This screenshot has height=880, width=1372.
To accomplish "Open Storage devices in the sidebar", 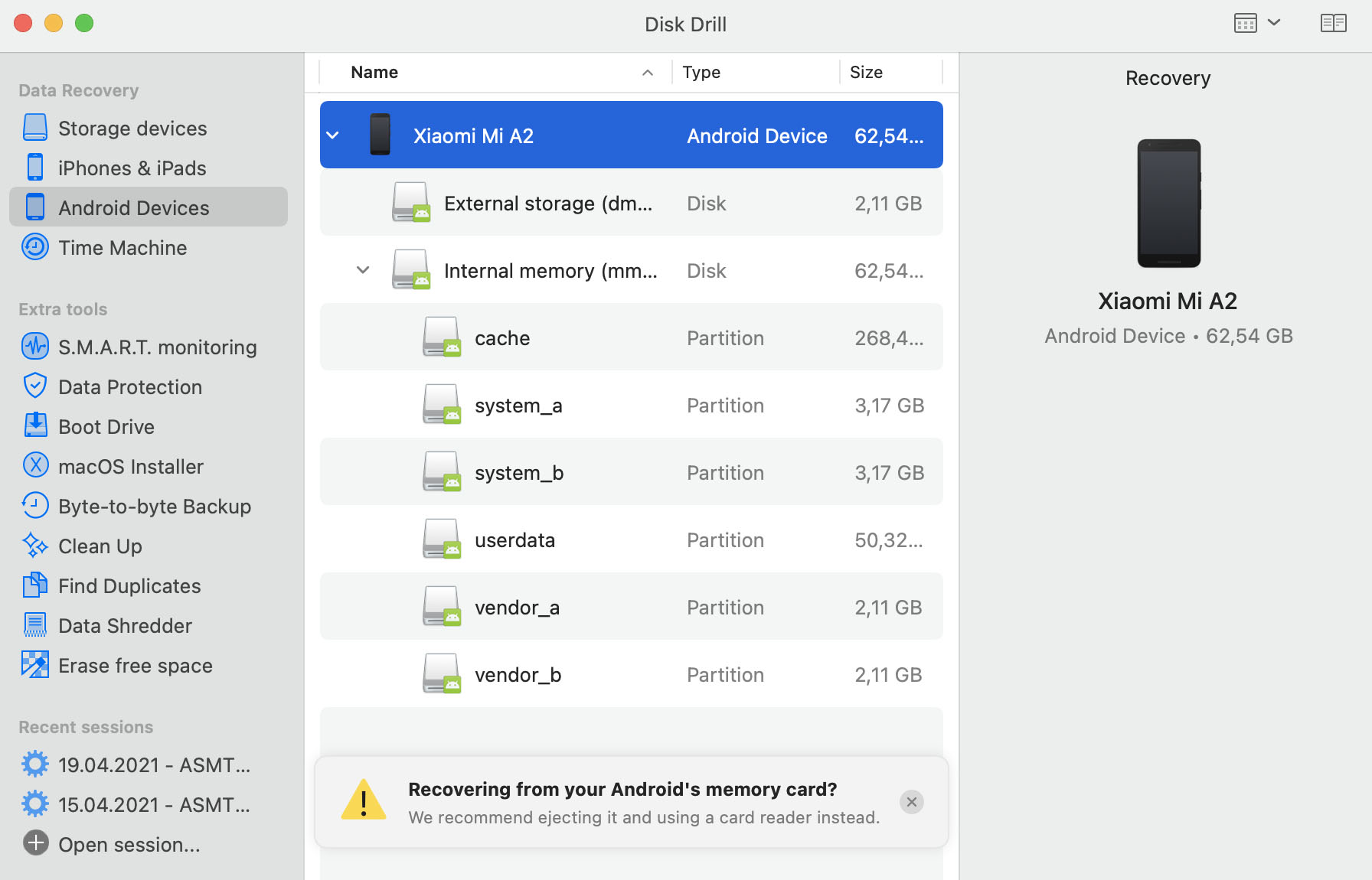I will (149, 129).
